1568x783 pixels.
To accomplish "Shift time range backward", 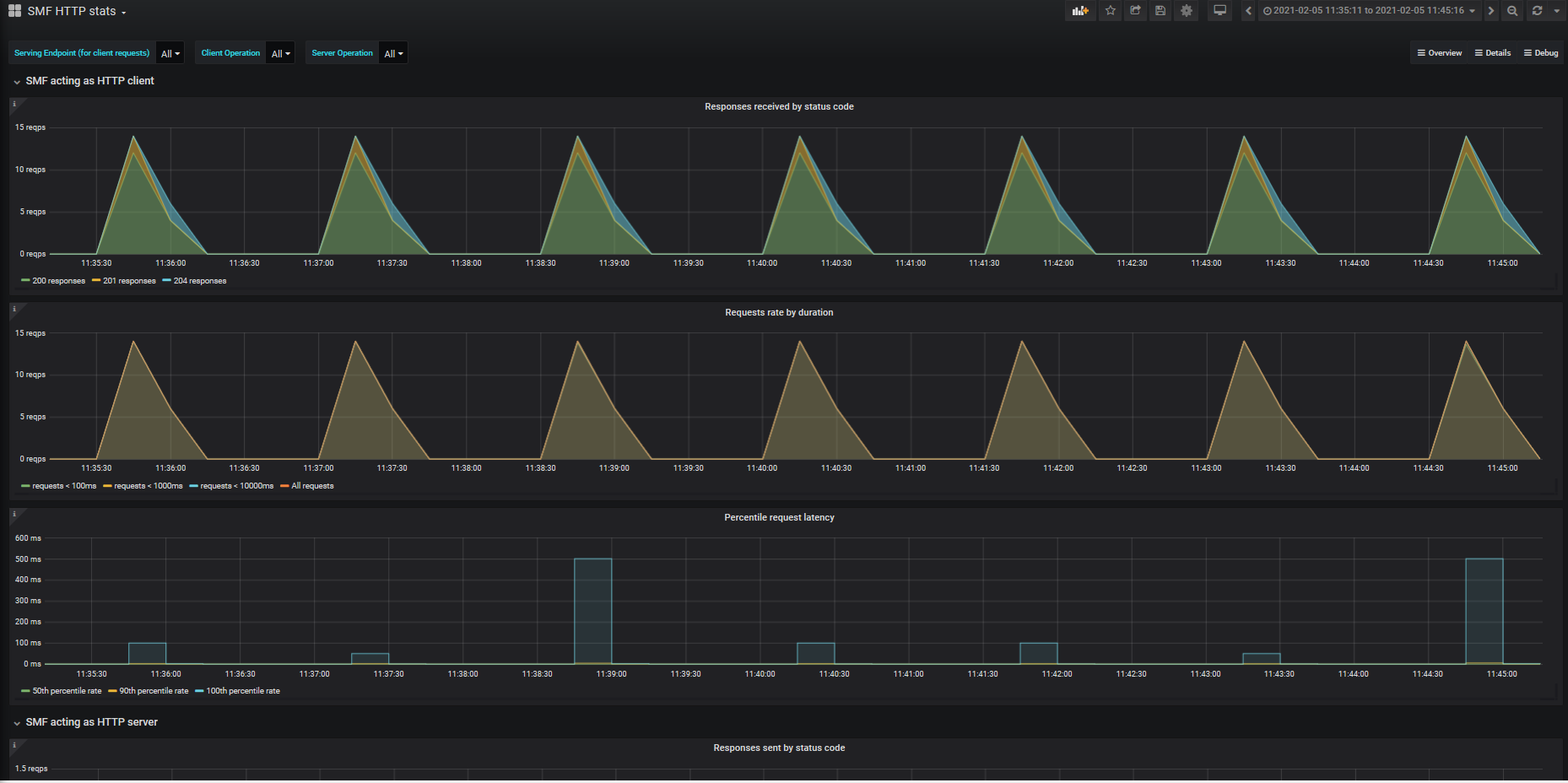I will coord(1248,11).
